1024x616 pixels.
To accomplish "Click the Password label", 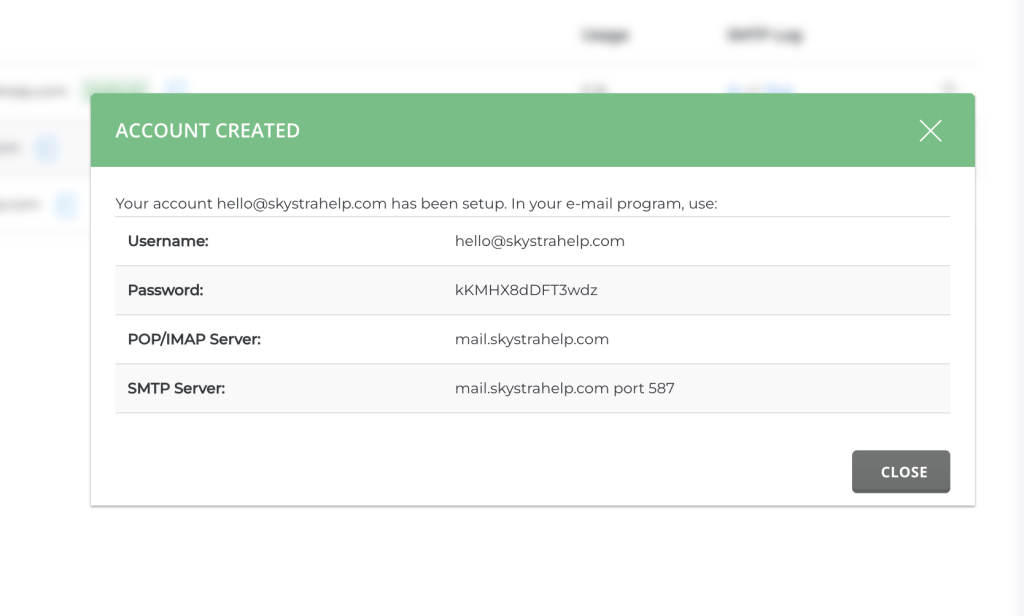I will (165, 290).
